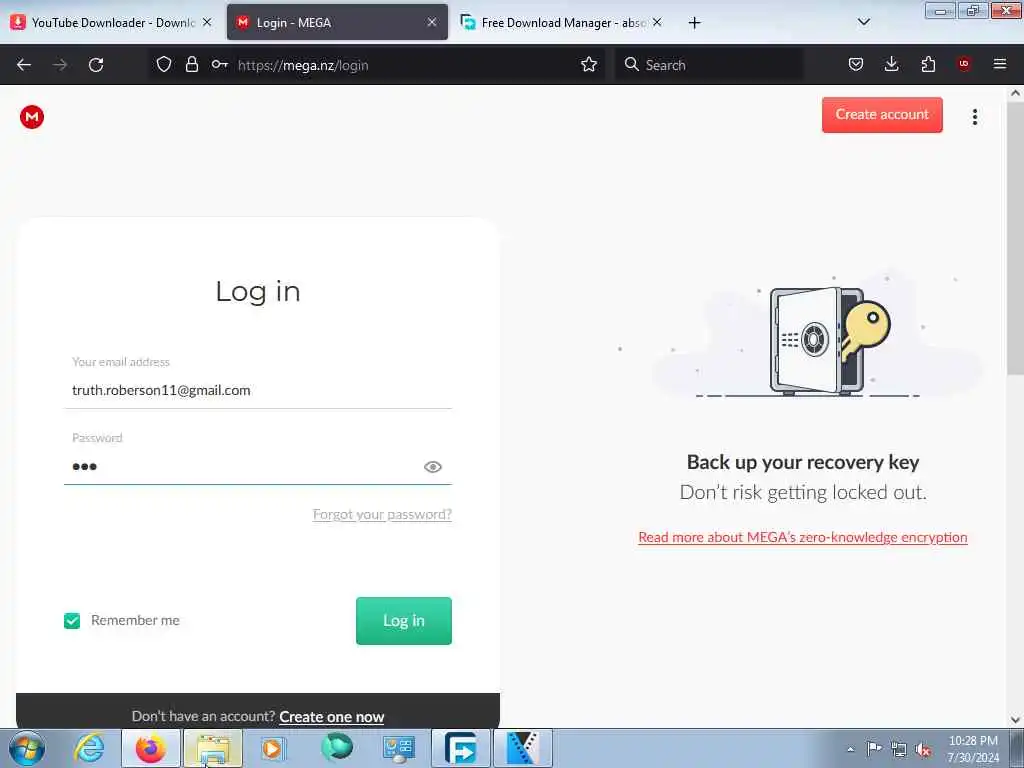1024x768 pixels.
Task: Open the Forgot your password link
Action: click(382, 514)
